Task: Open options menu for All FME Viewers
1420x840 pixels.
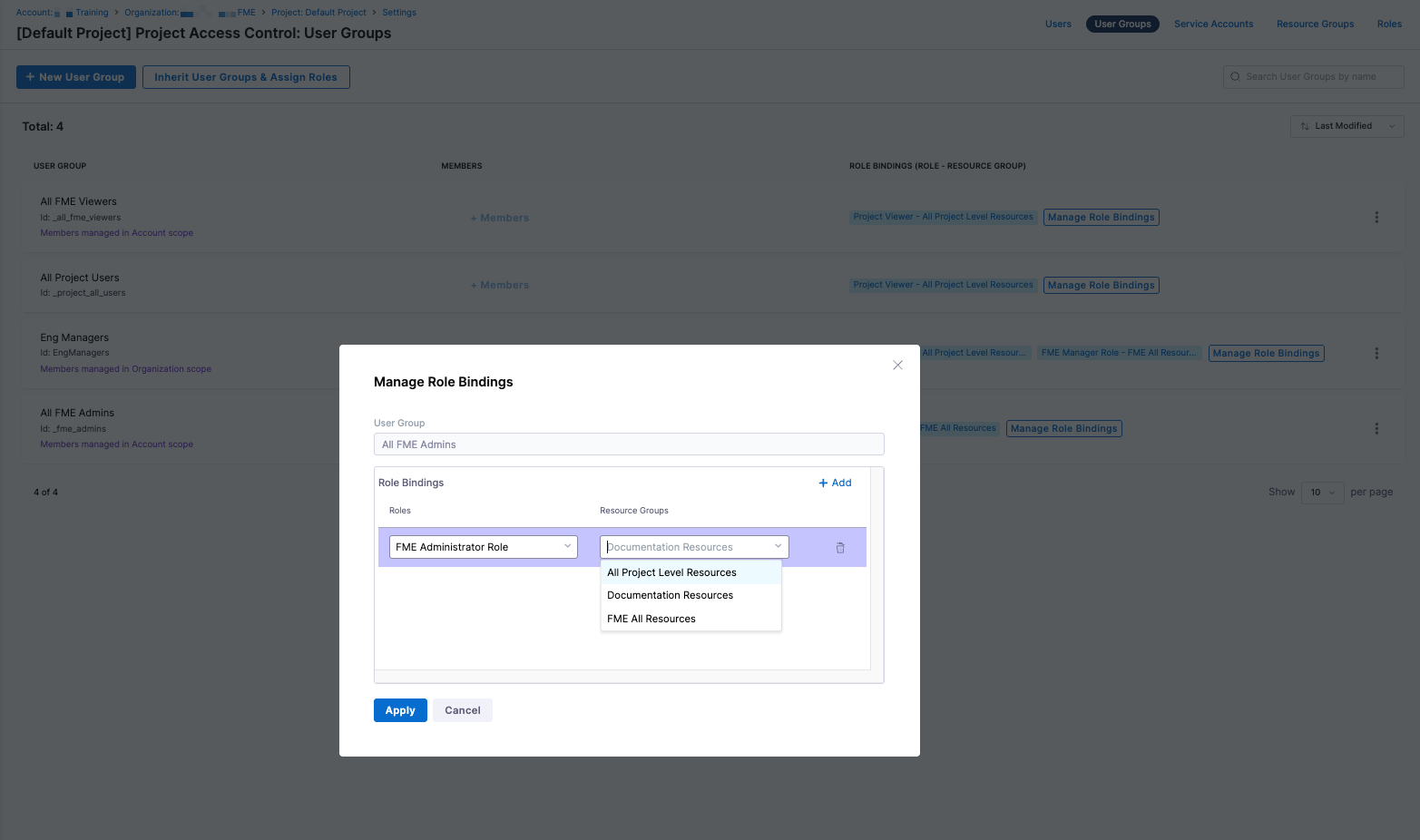Action: tap(1376, 218)
